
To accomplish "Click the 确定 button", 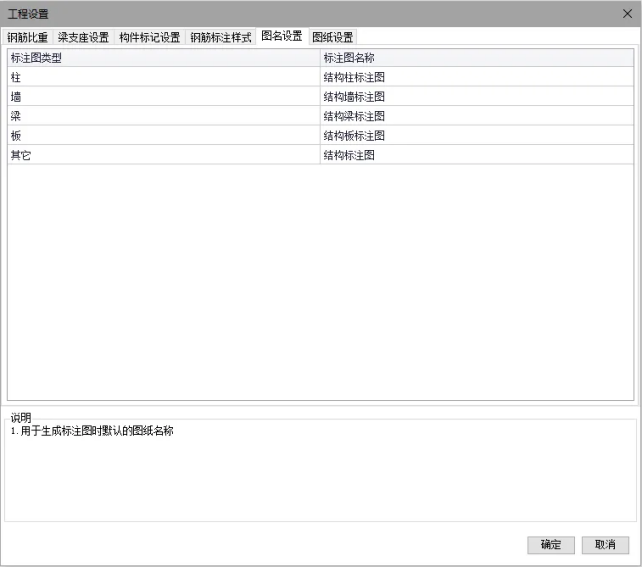I will [551, 545].
